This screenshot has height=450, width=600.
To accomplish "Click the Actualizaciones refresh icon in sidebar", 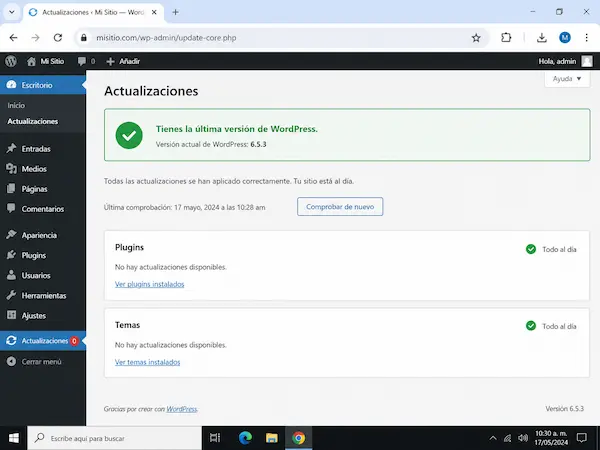I will (11, 340).
